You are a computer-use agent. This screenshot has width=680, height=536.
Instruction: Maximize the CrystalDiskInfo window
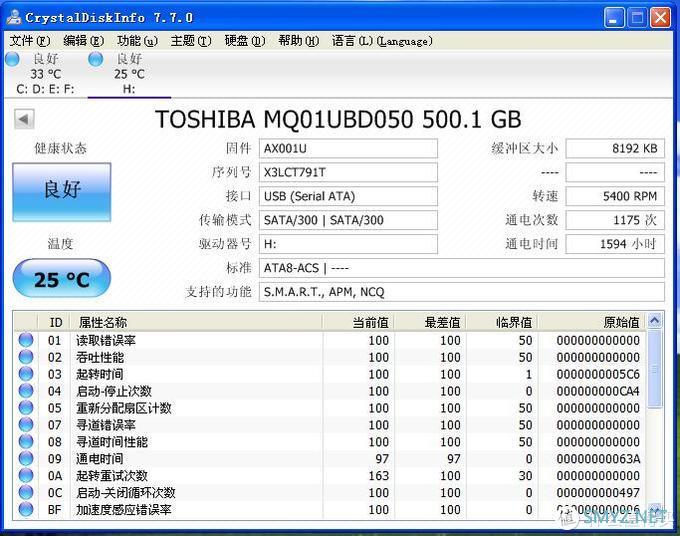(637, 18)
